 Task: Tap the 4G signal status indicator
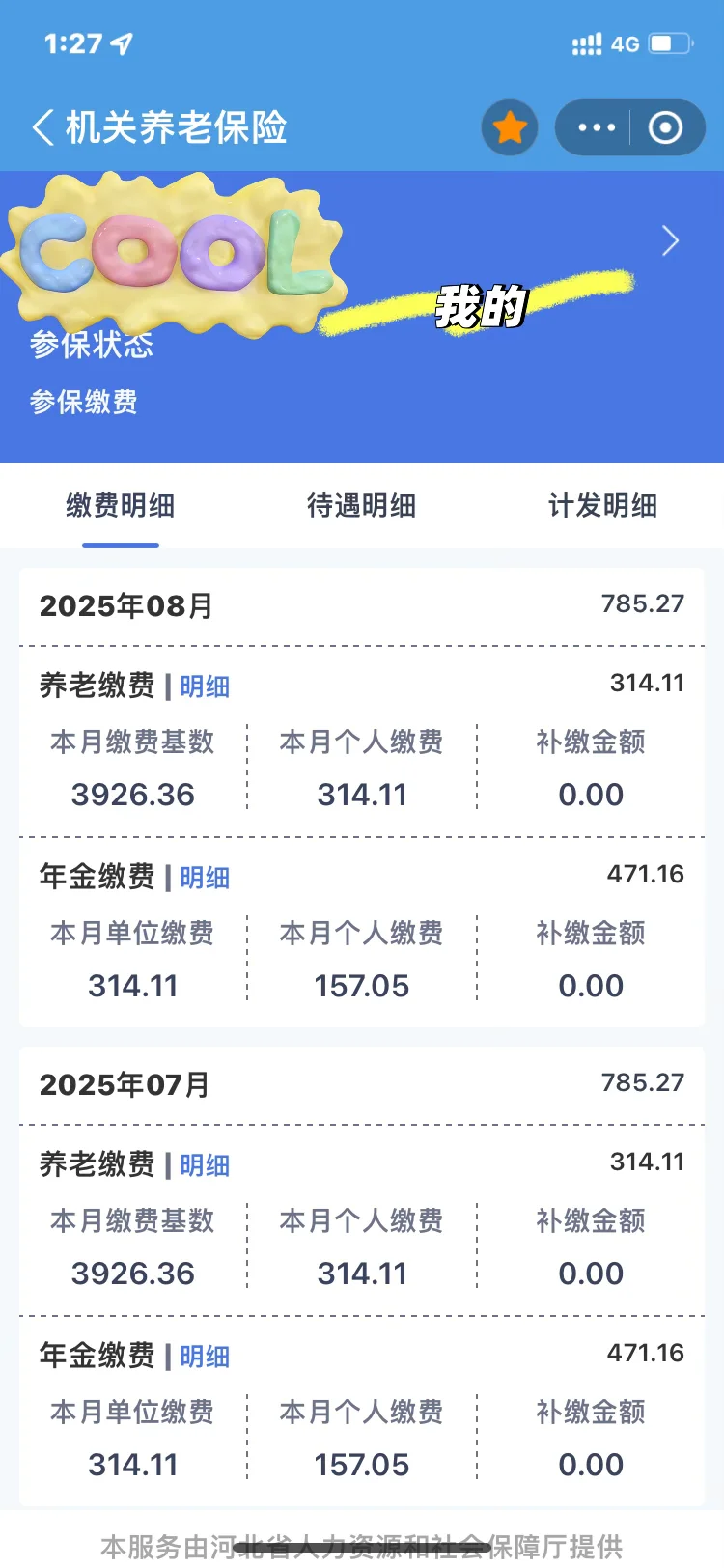click(624, 44)
